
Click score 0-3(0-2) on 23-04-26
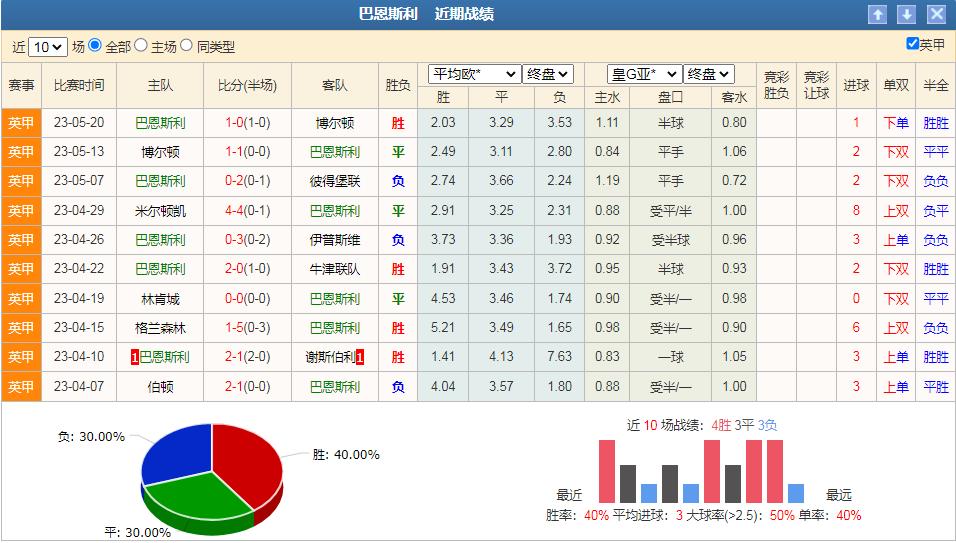point(248,240)
